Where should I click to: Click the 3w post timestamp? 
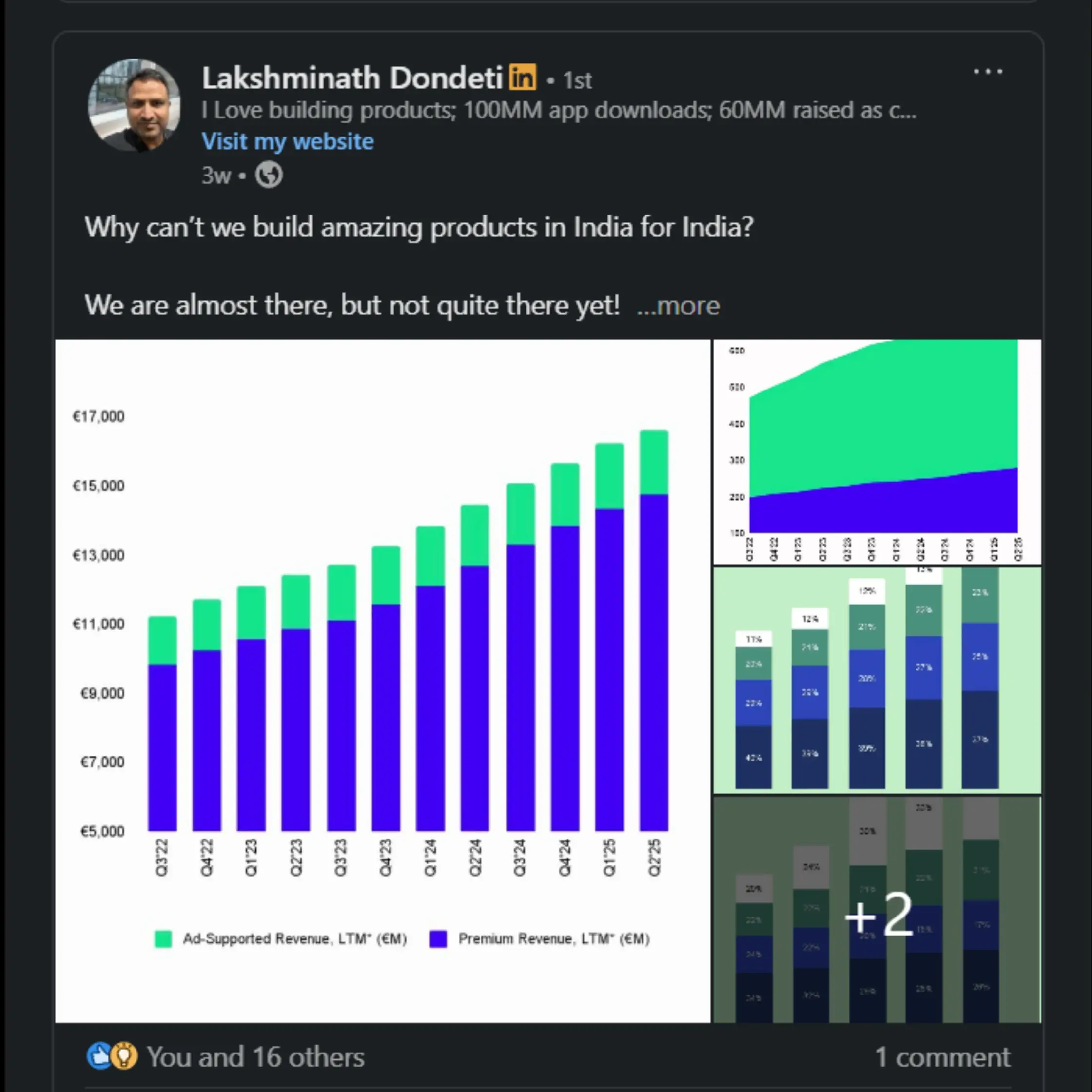pyautogui.click(x=216, y=175)
